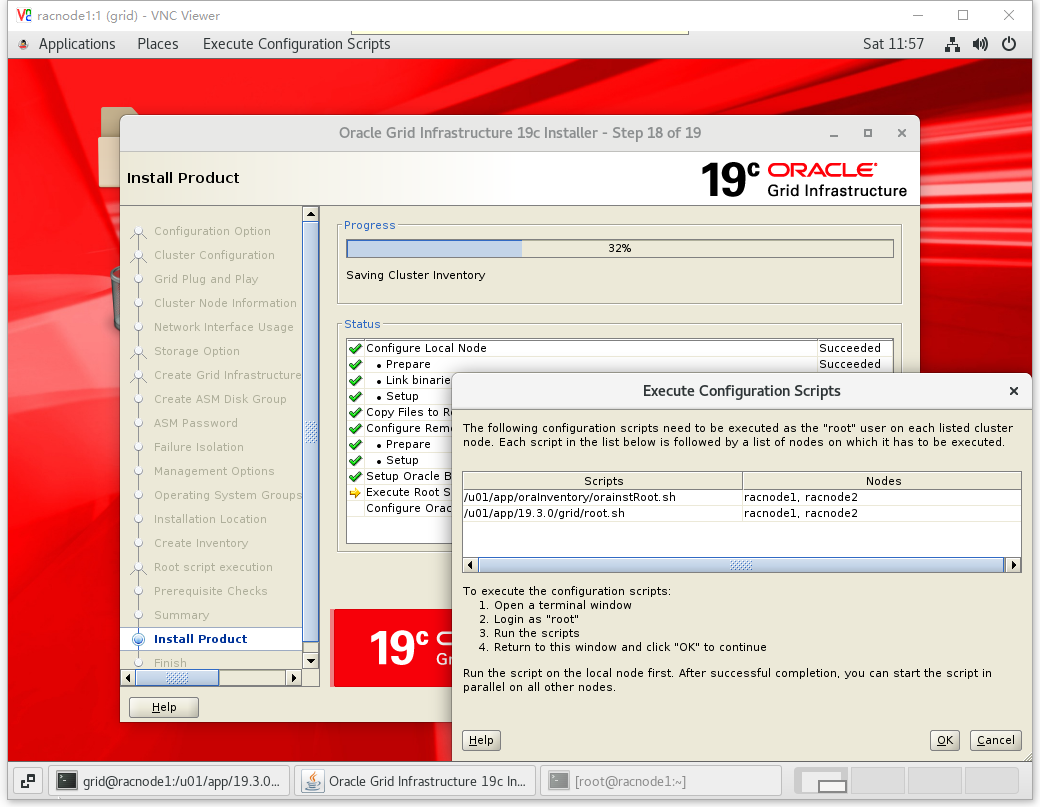Image resolution: width=1040 pixels, height=807 pixels.
Task: Switch to the grid@racnode1 terminal window
Action: (171, 781)
